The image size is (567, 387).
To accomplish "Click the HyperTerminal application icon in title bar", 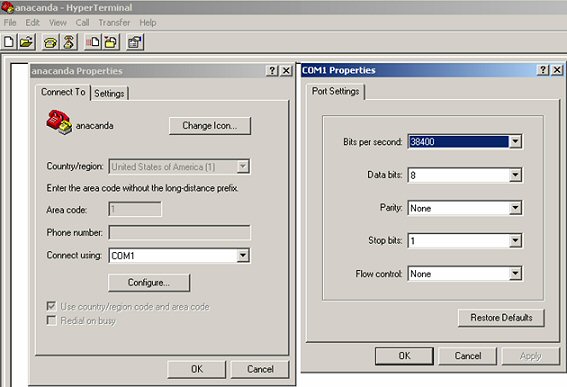I will click(x=7, y=7).
